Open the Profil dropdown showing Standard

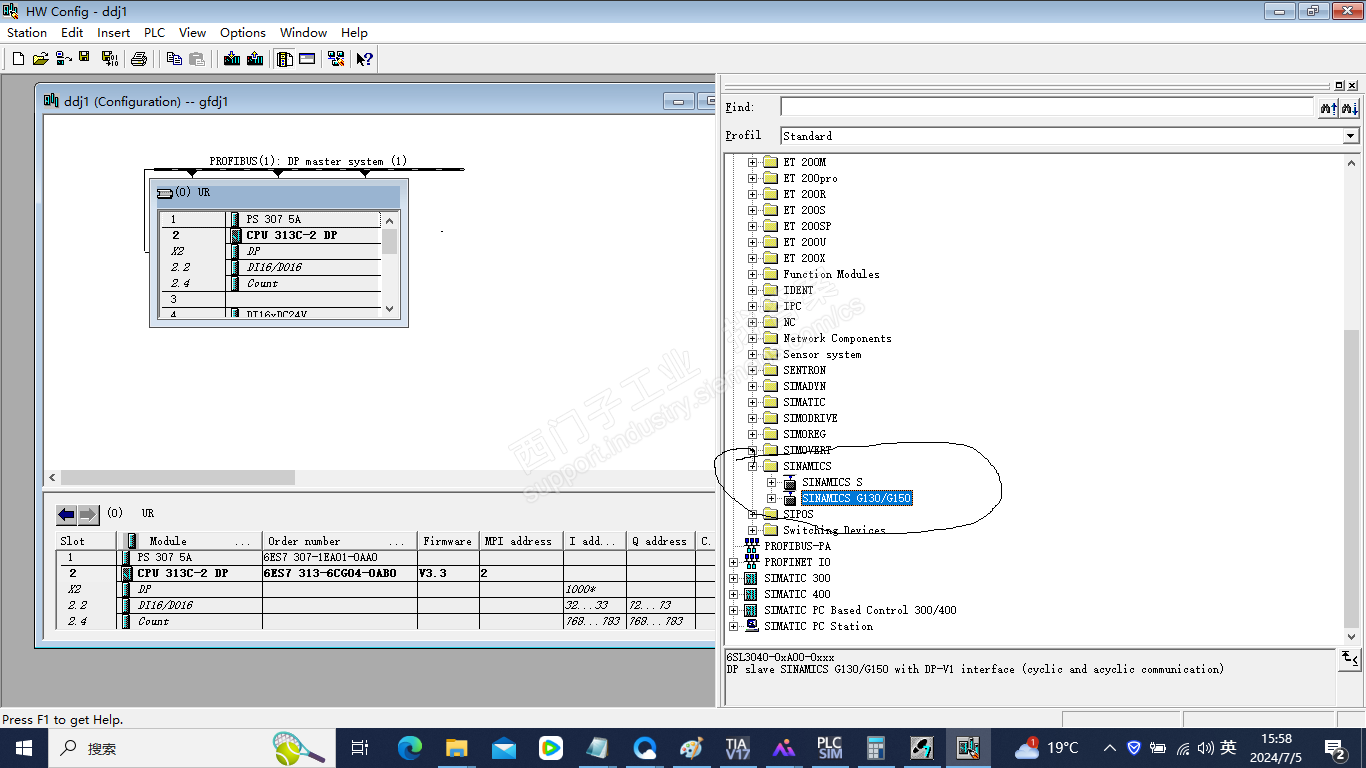click(x=1351, y=136)
